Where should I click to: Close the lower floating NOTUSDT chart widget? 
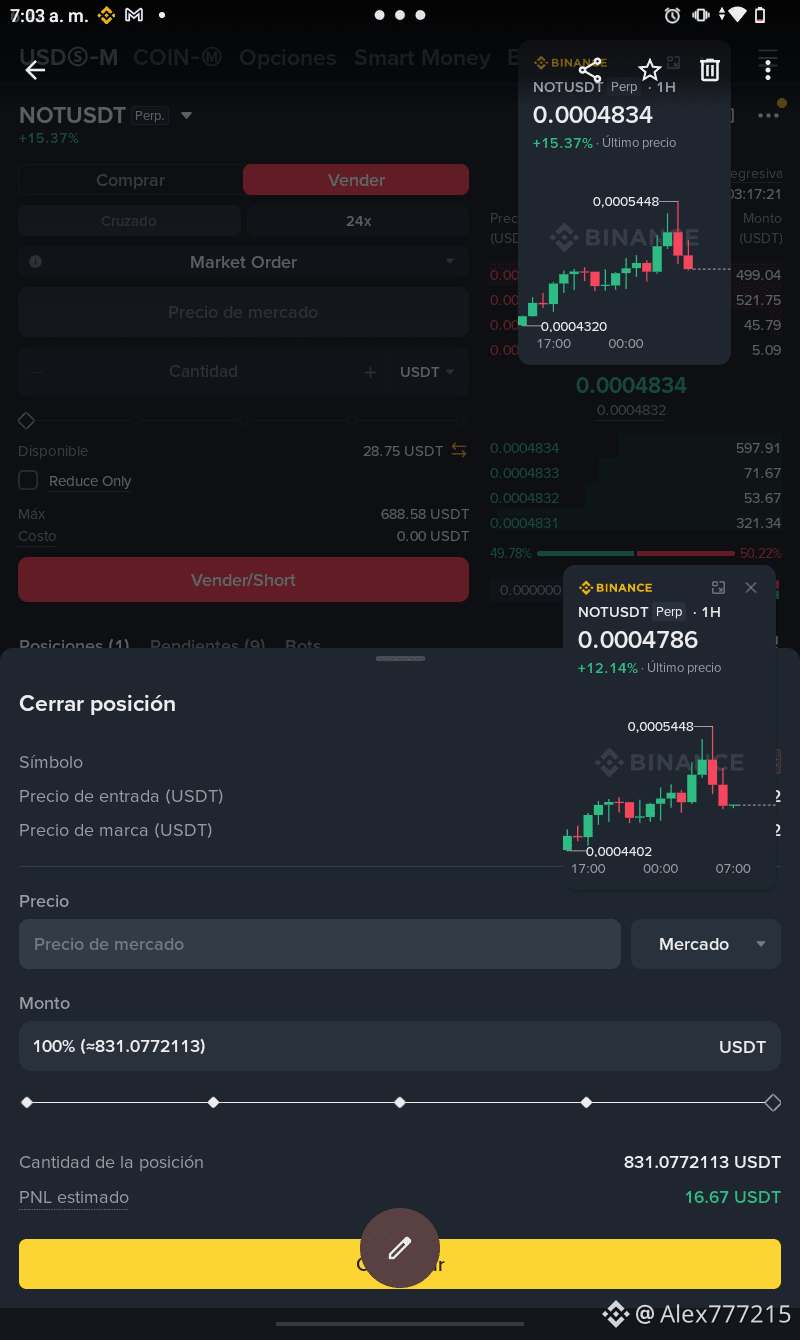pos(751,588)
